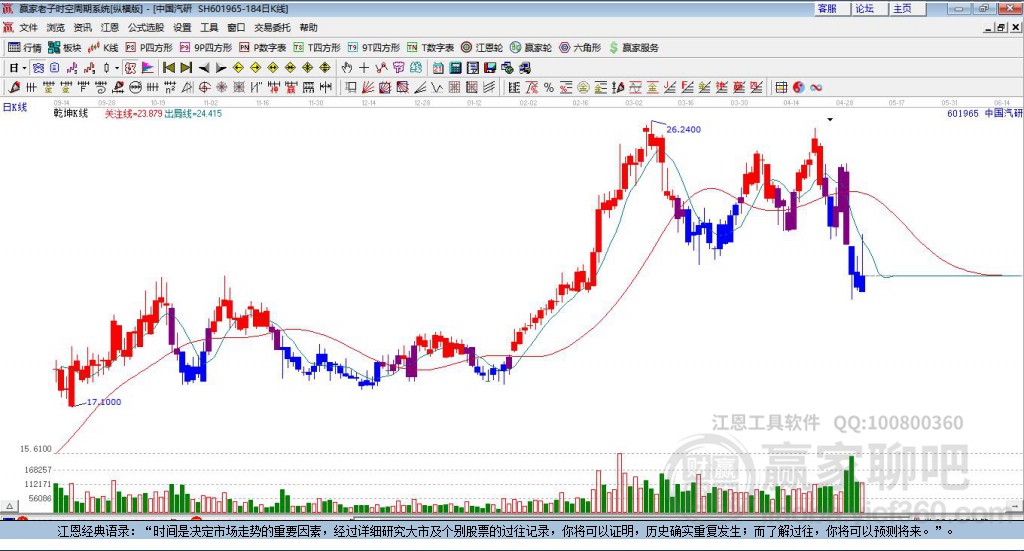
Task: Open the 交易委托 menu
Action: pyautogui.click(x=272, y=27)
